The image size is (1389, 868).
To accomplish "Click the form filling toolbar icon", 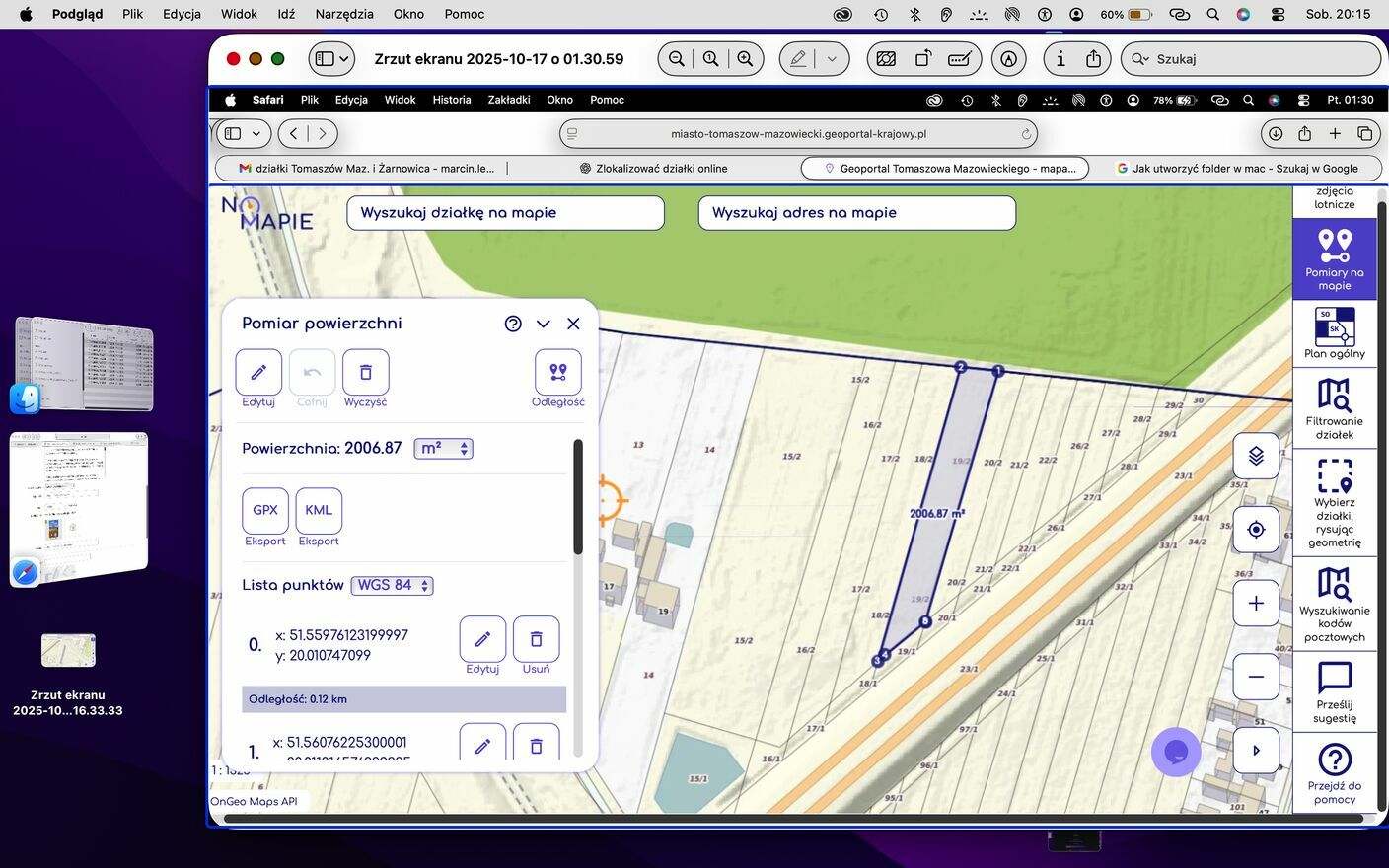I will tap(959, 59).
